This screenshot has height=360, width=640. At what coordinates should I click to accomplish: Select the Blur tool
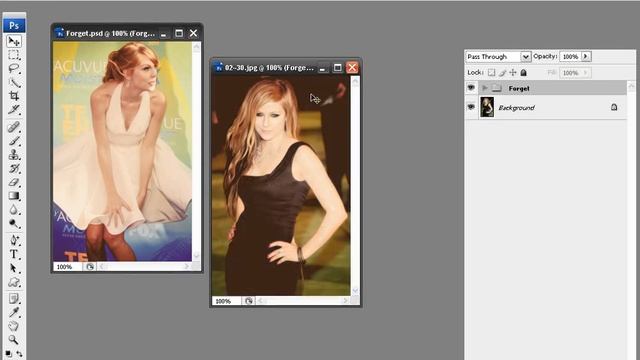[14, 210]
